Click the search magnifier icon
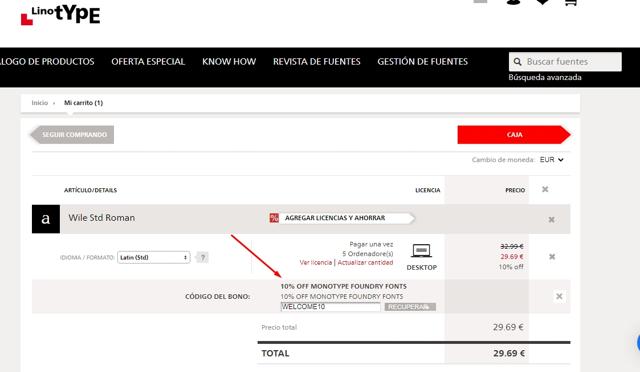Screen dimensions: 640x372 [517, 62]
